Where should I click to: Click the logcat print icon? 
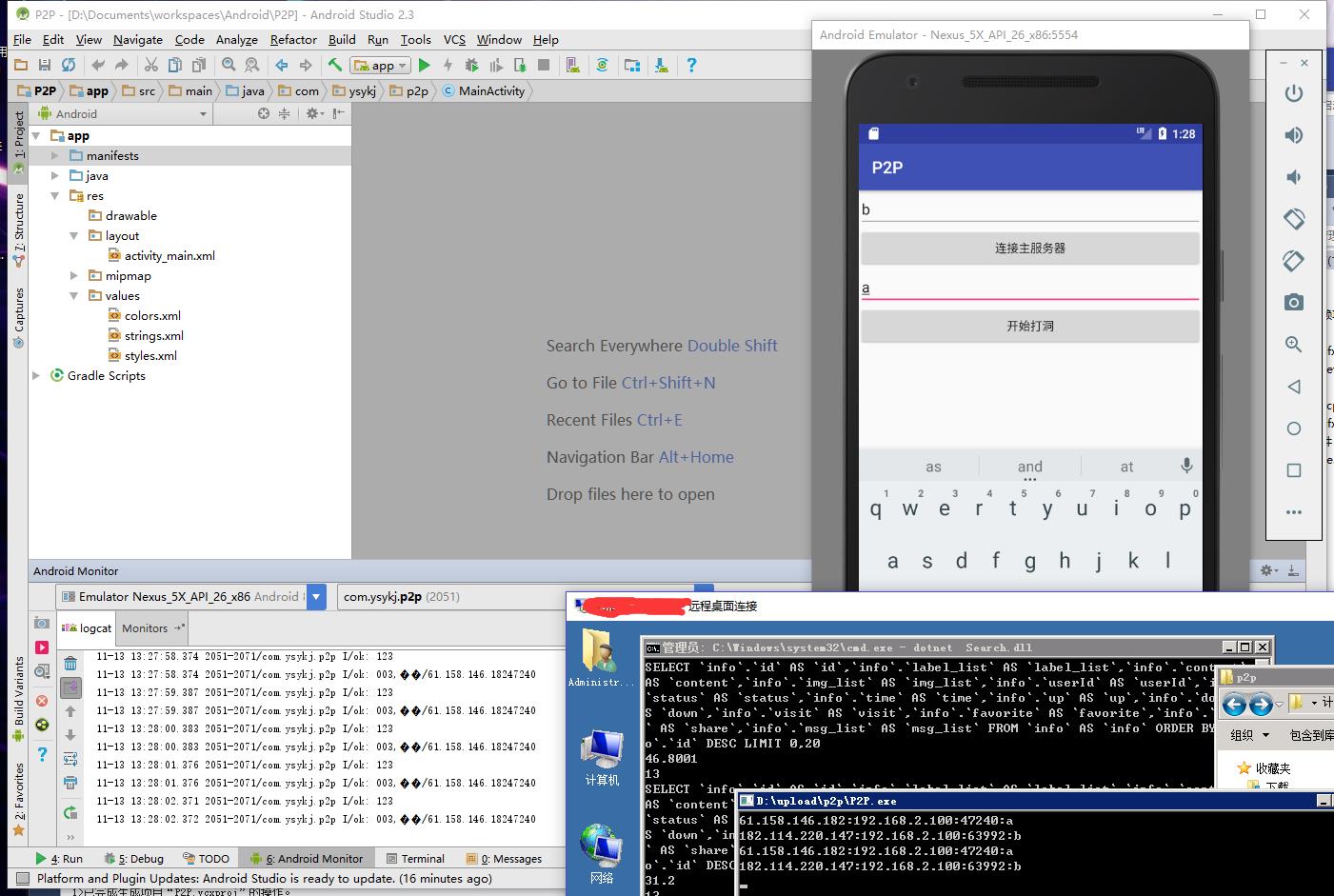click(x=70, y=783)
